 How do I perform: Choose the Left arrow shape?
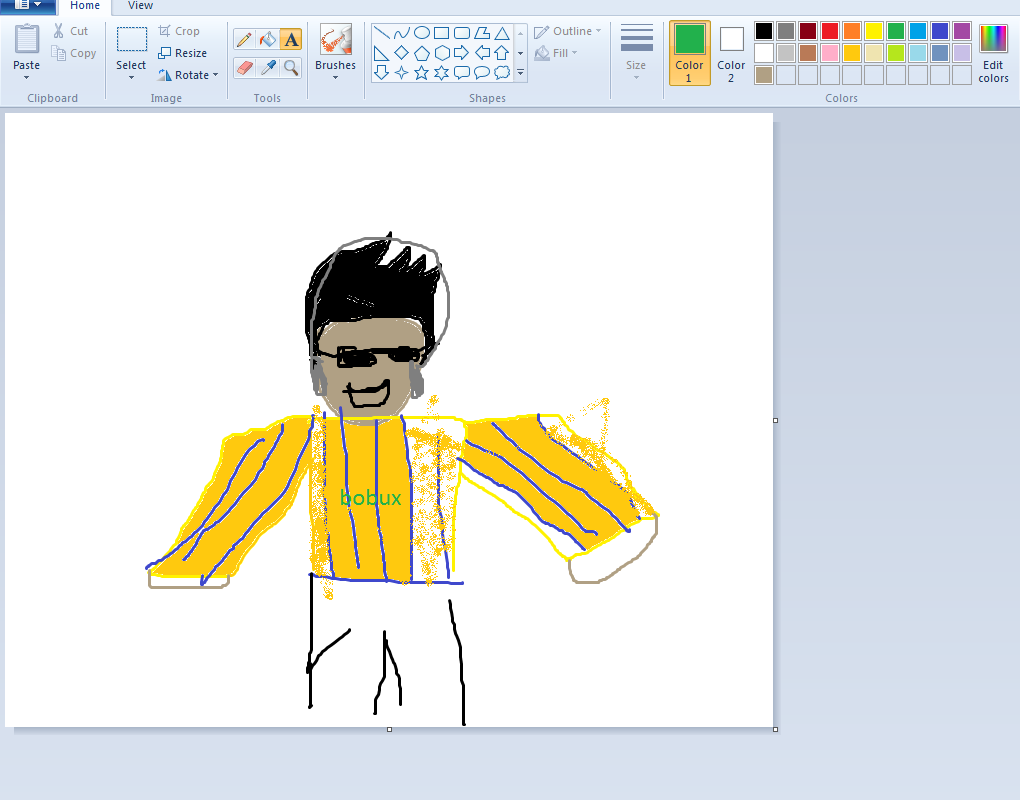point(482,53)
